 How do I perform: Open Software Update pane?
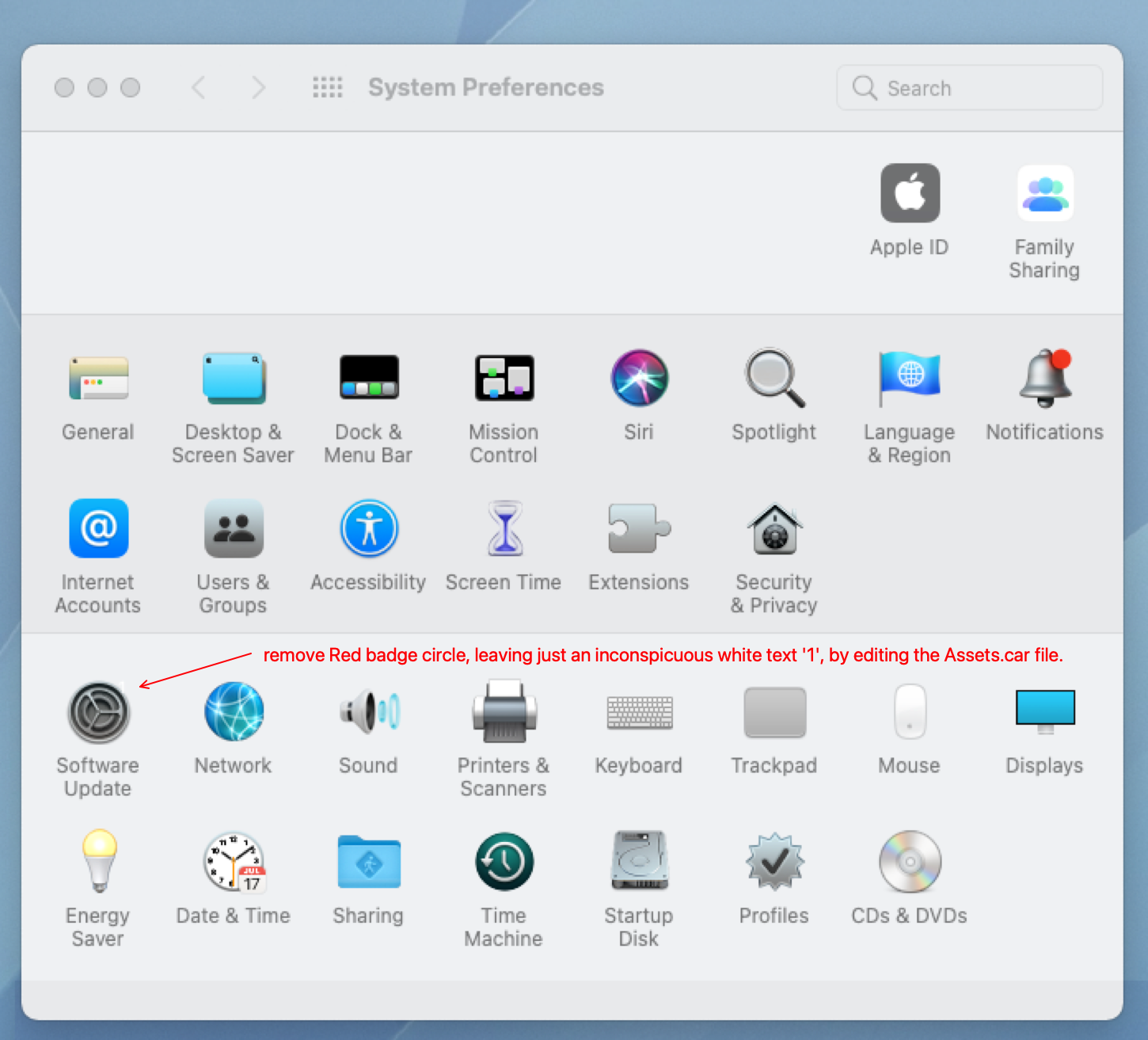[x=98, y=711]
